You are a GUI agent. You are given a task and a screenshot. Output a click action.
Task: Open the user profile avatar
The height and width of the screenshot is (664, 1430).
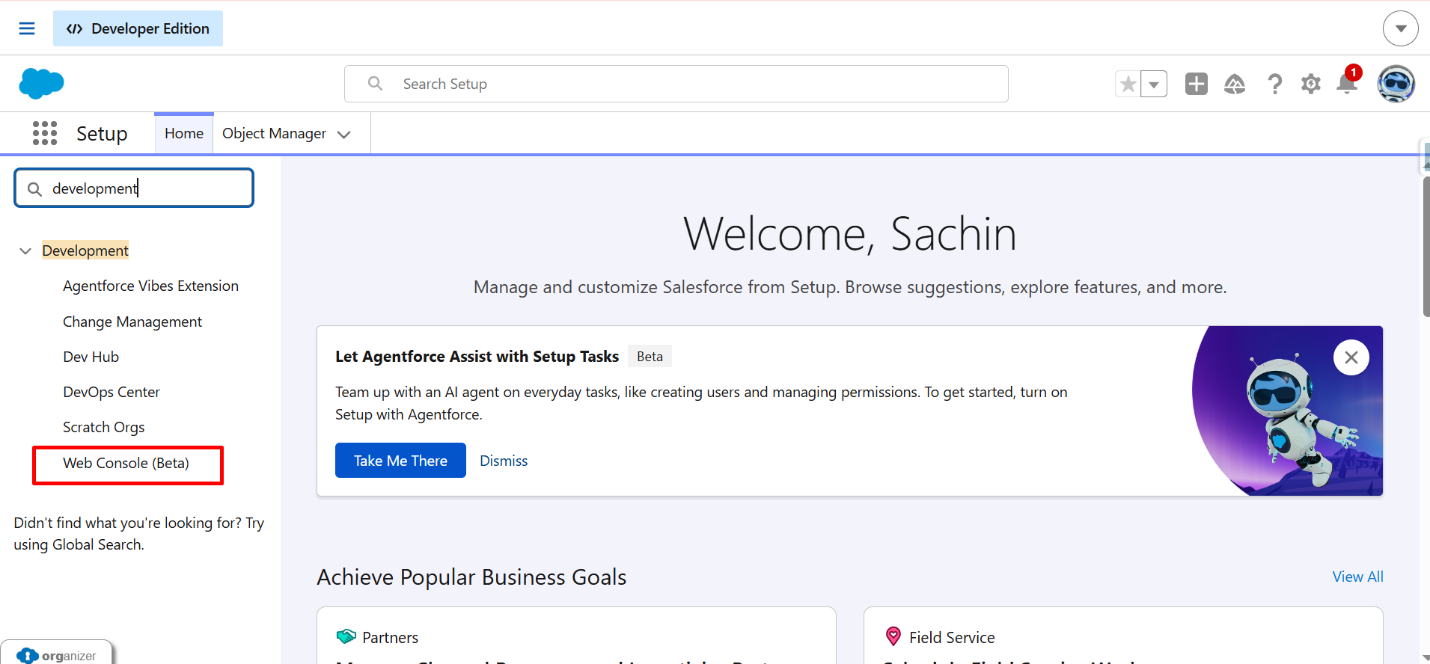click(x=1396, y=84)
